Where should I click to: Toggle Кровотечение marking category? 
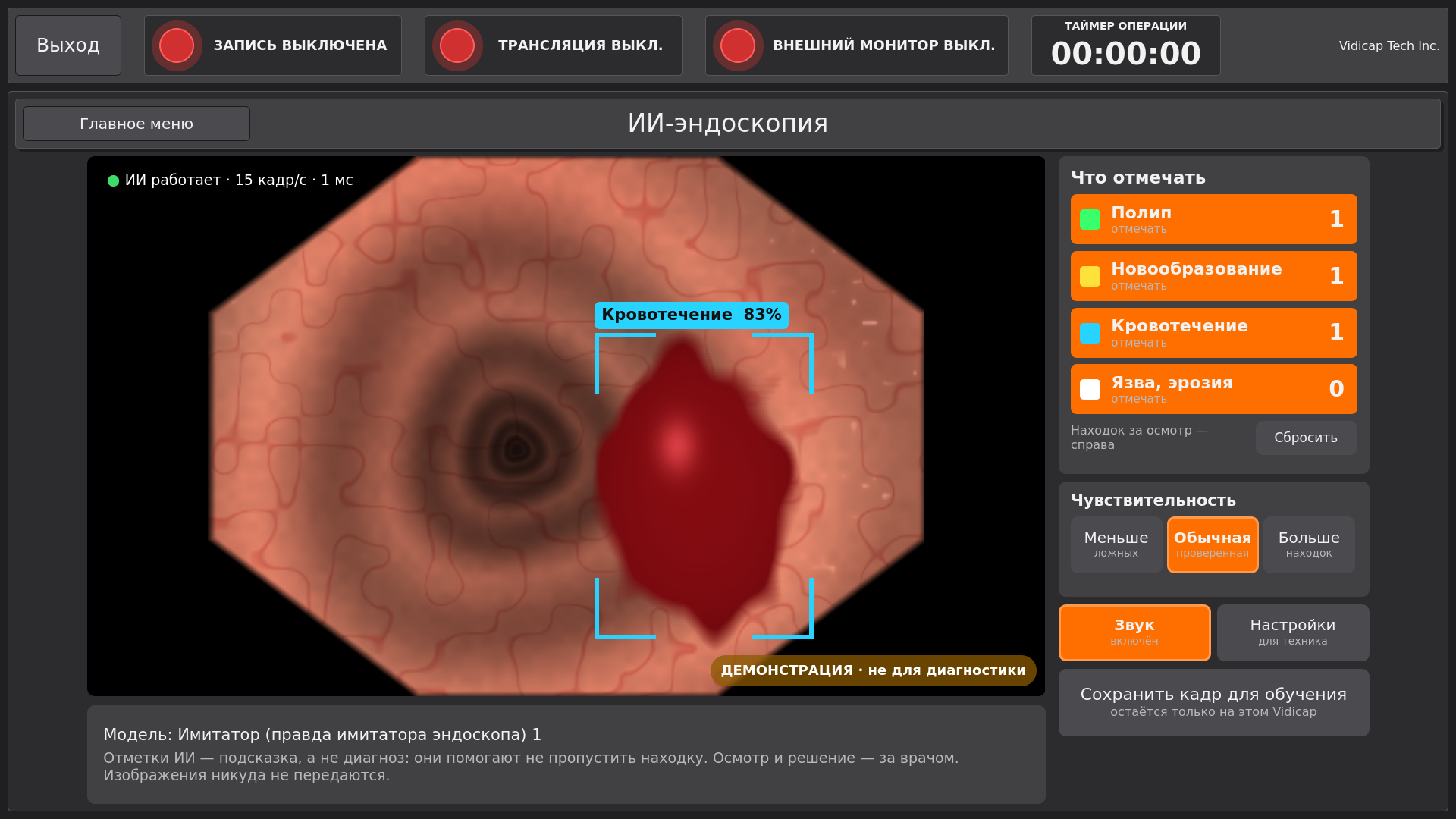1213,333
